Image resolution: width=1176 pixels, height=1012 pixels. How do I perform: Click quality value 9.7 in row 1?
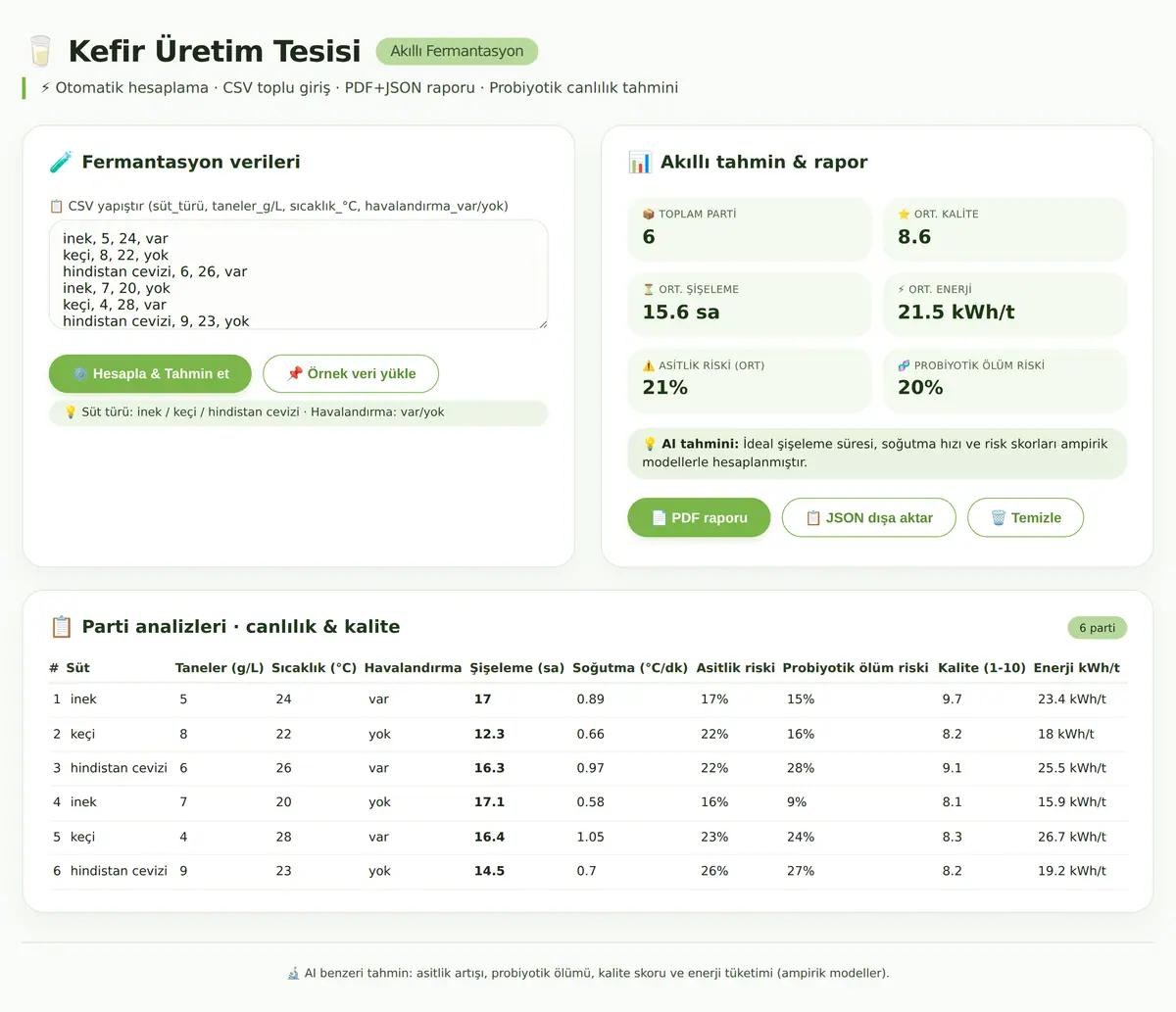pyautogui.click(x=952, y=699)
